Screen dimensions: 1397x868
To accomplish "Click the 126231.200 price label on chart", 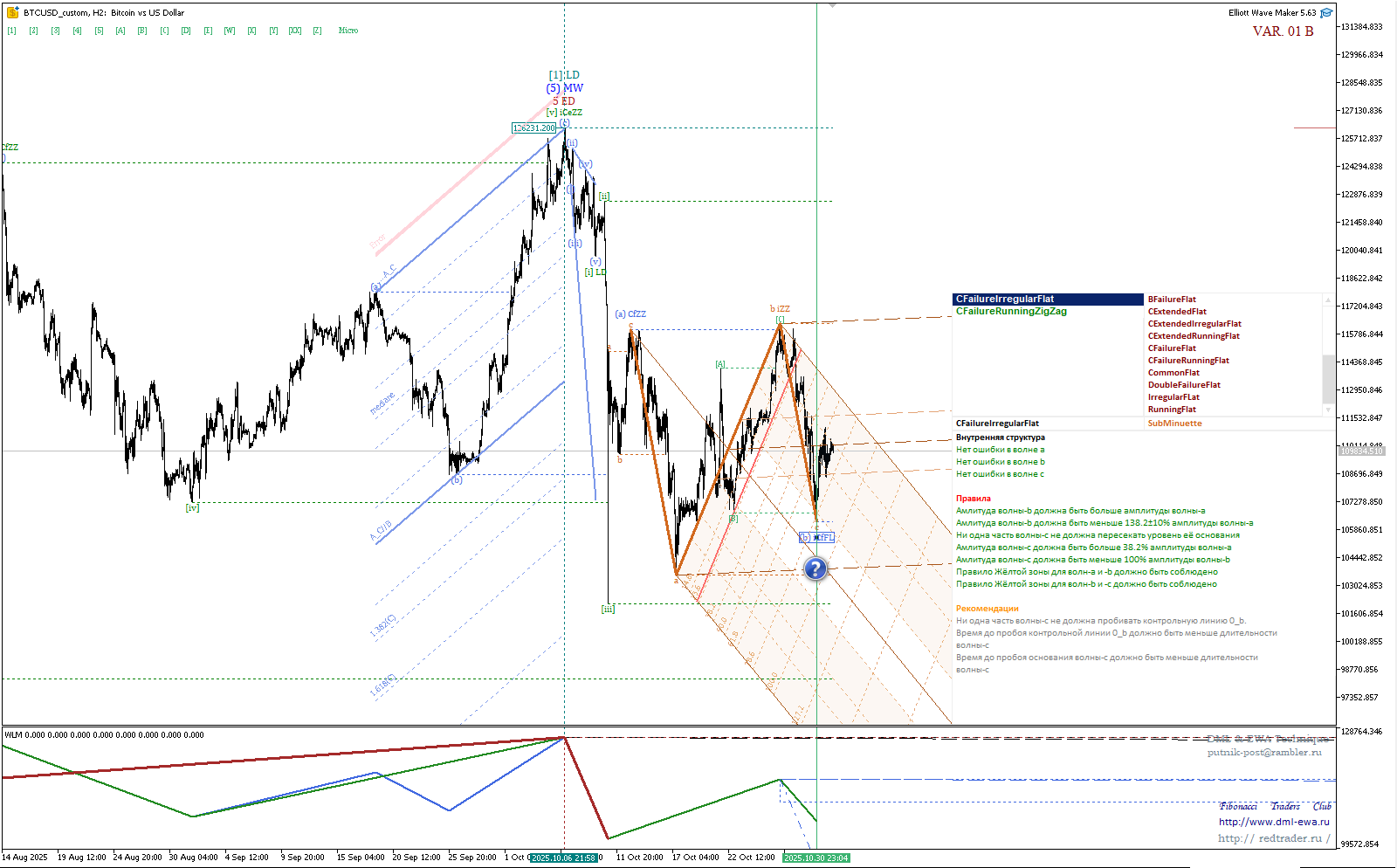I will coord(533,128).
